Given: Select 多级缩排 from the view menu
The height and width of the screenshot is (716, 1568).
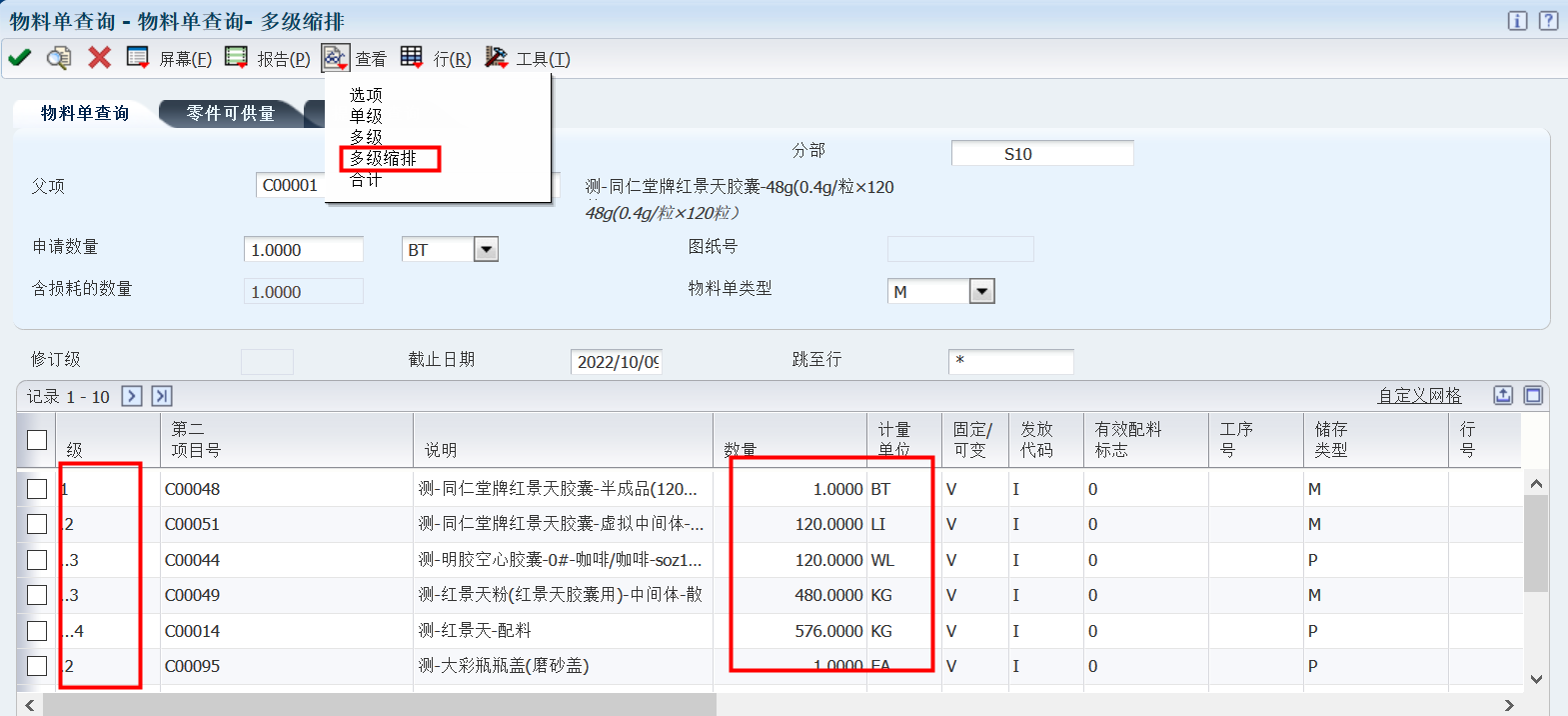Looking at the screenshot, I should click(383, 158).
